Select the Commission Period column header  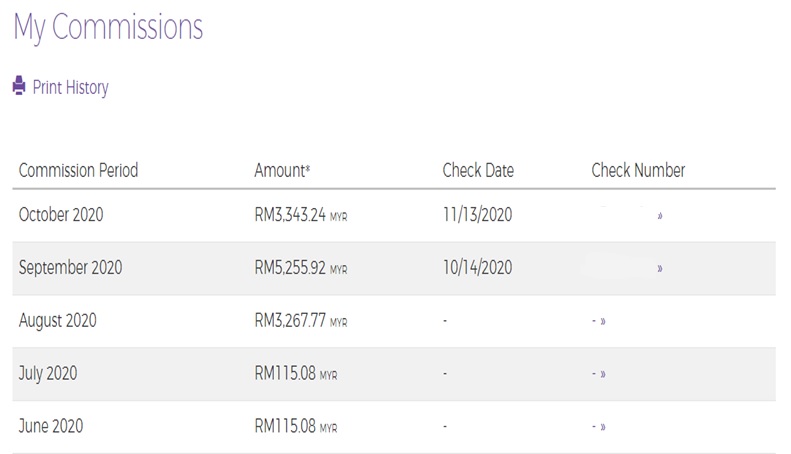pyautogui.click(x=78, y=170)
